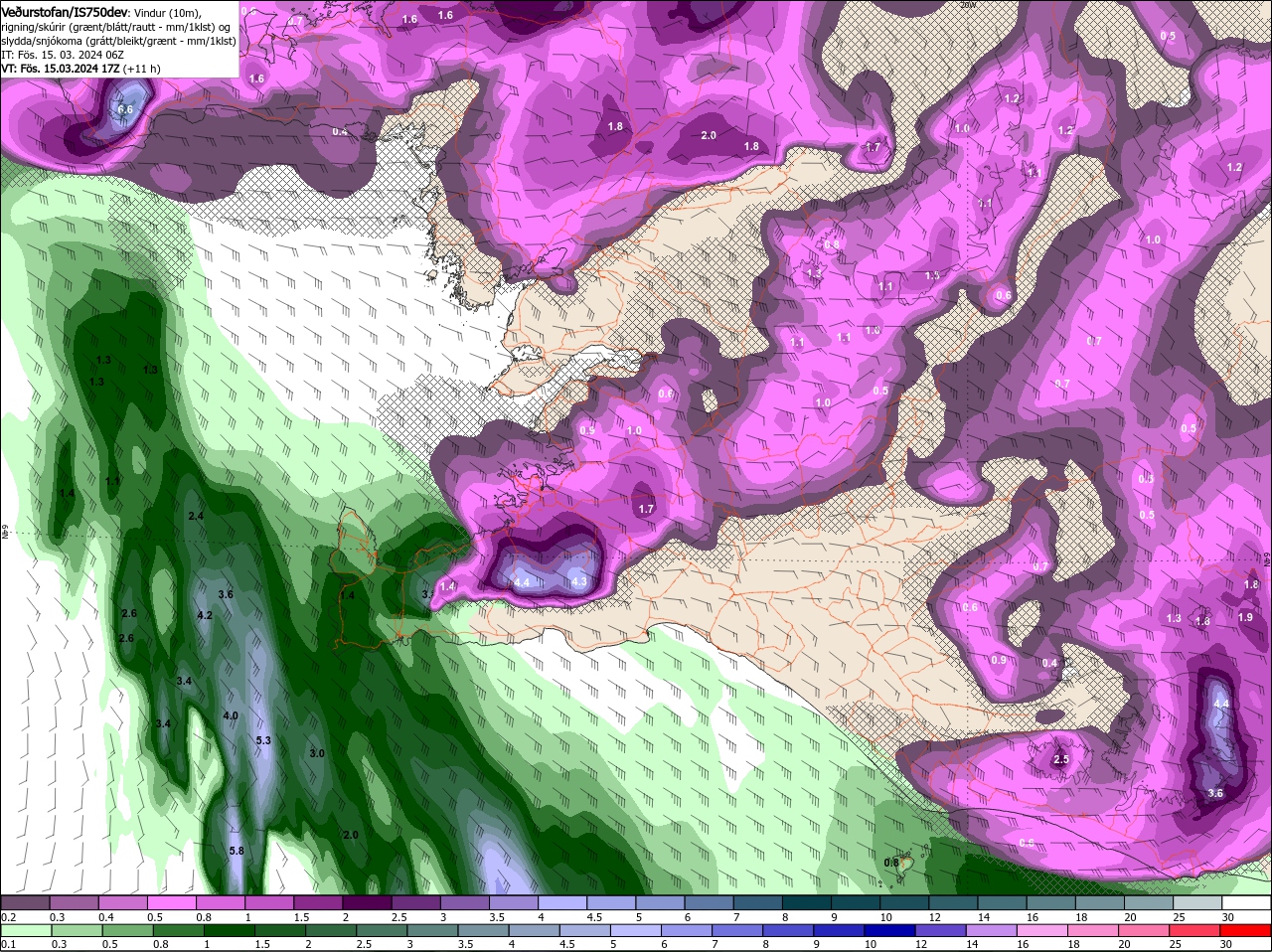
Task: Click the '0.1' label under the lower legend
Action: pyautogui.click(x=8, y=944)
